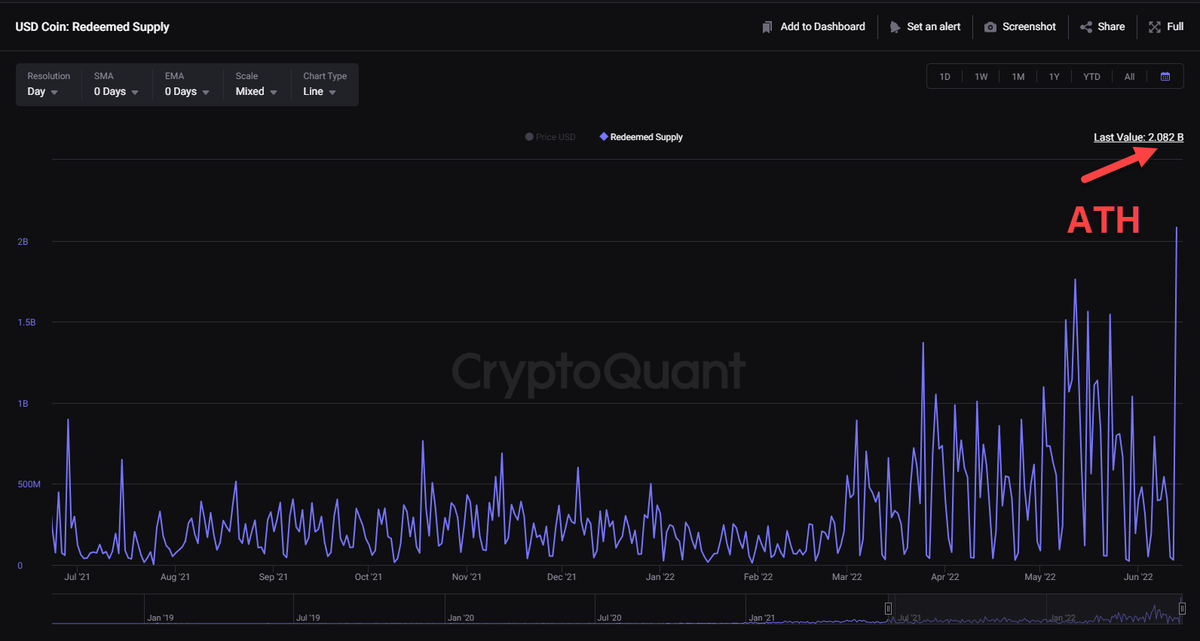Image resolution: width=1200 pixels, height=641 pixels.
Task: Click the Add to Dashboard bookmark icon
Action: [767, 26]
